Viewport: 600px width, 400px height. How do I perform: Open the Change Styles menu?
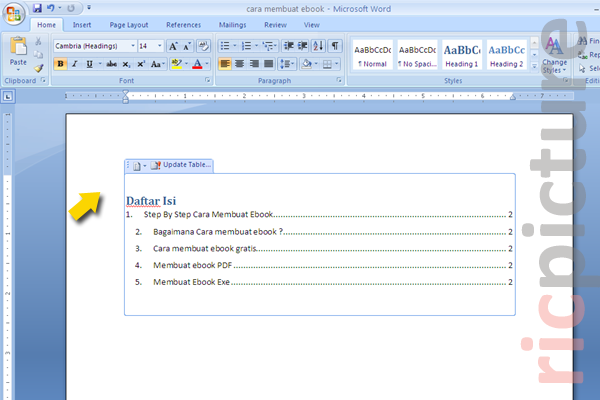554,56
